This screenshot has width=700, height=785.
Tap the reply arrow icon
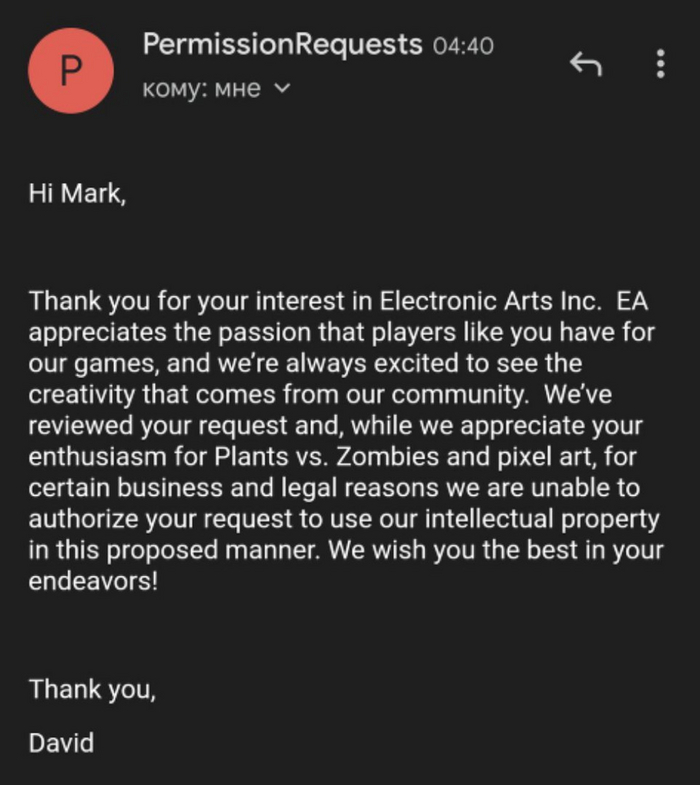[586, 65]
